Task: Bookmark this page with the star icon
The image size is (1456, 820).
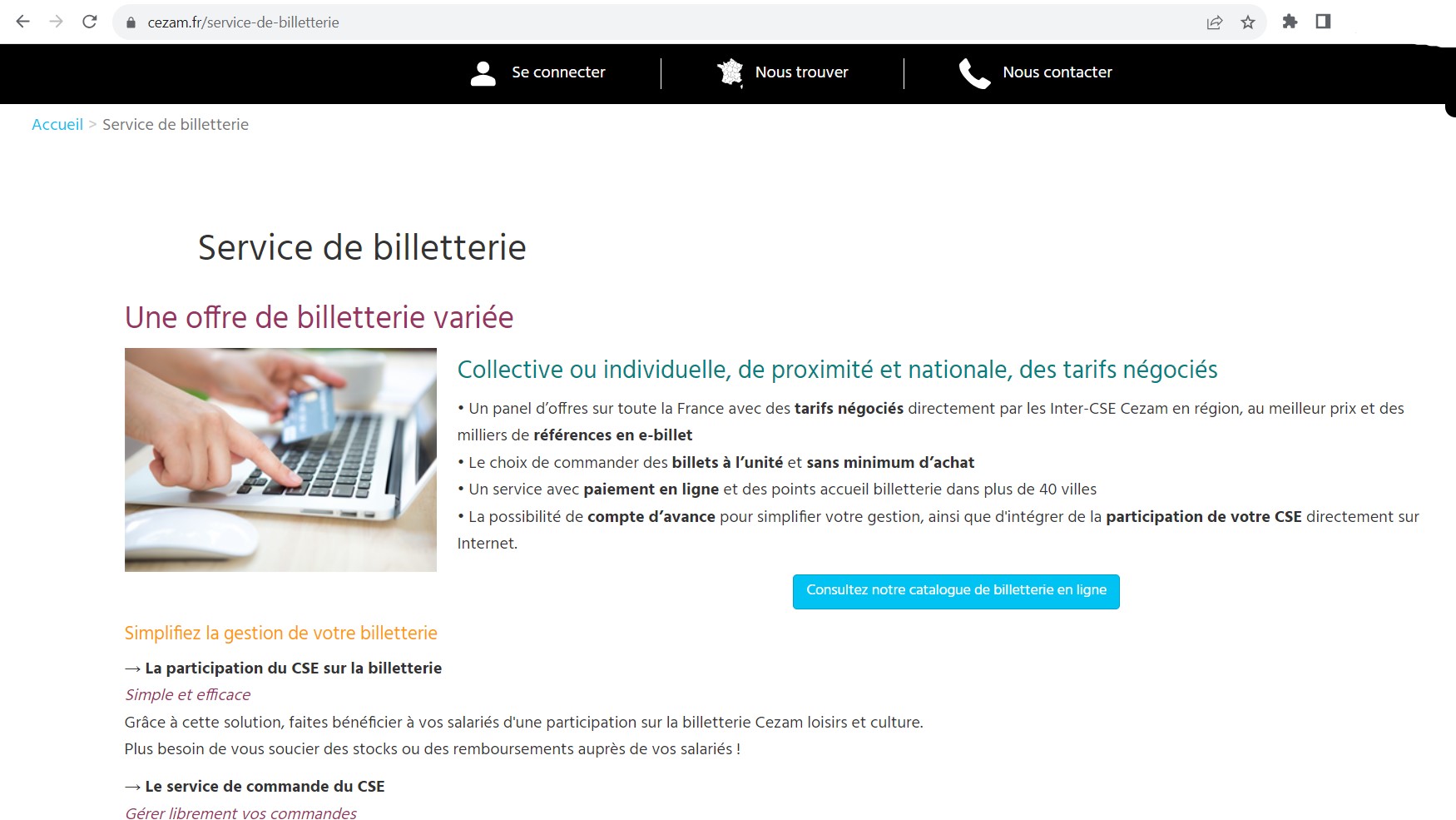Action: point(1248,22)
